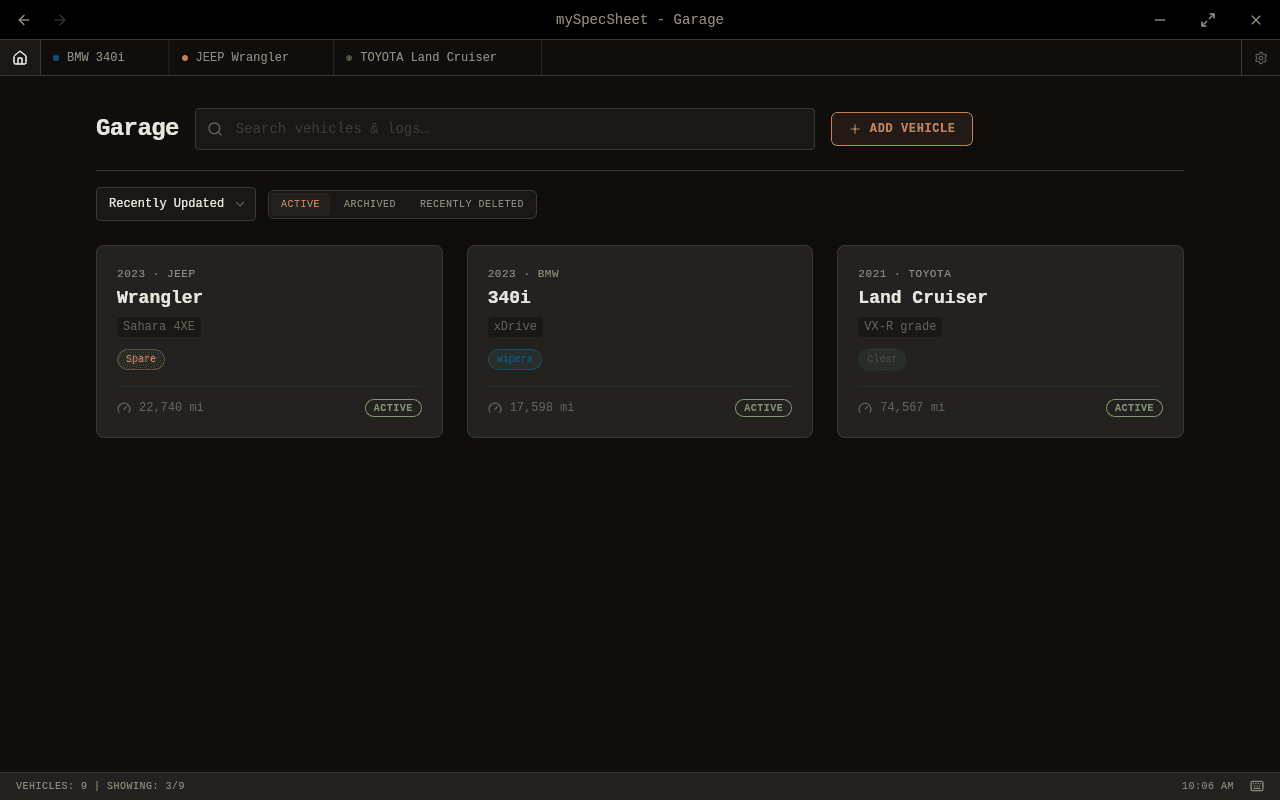The height and width of the screenshot is (800, 1280).
Task: Click the Spare tag on the Wrangler card
Action: coord(140,359)
